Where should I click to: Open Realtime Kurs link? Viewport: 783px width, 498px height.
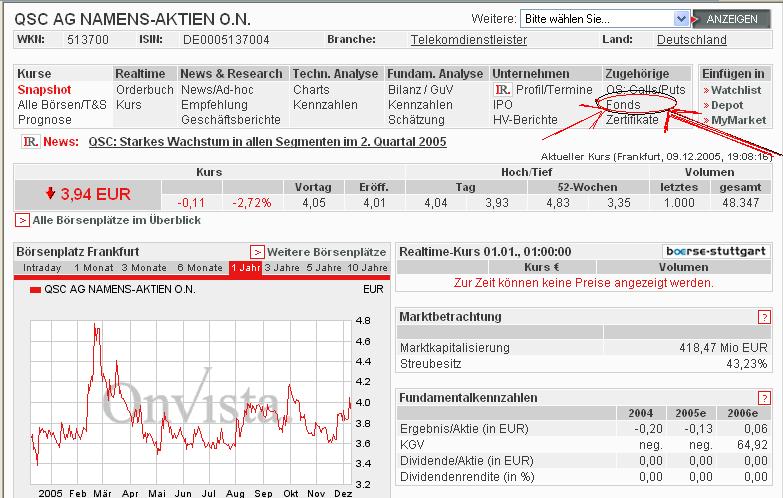click(129, 105)
